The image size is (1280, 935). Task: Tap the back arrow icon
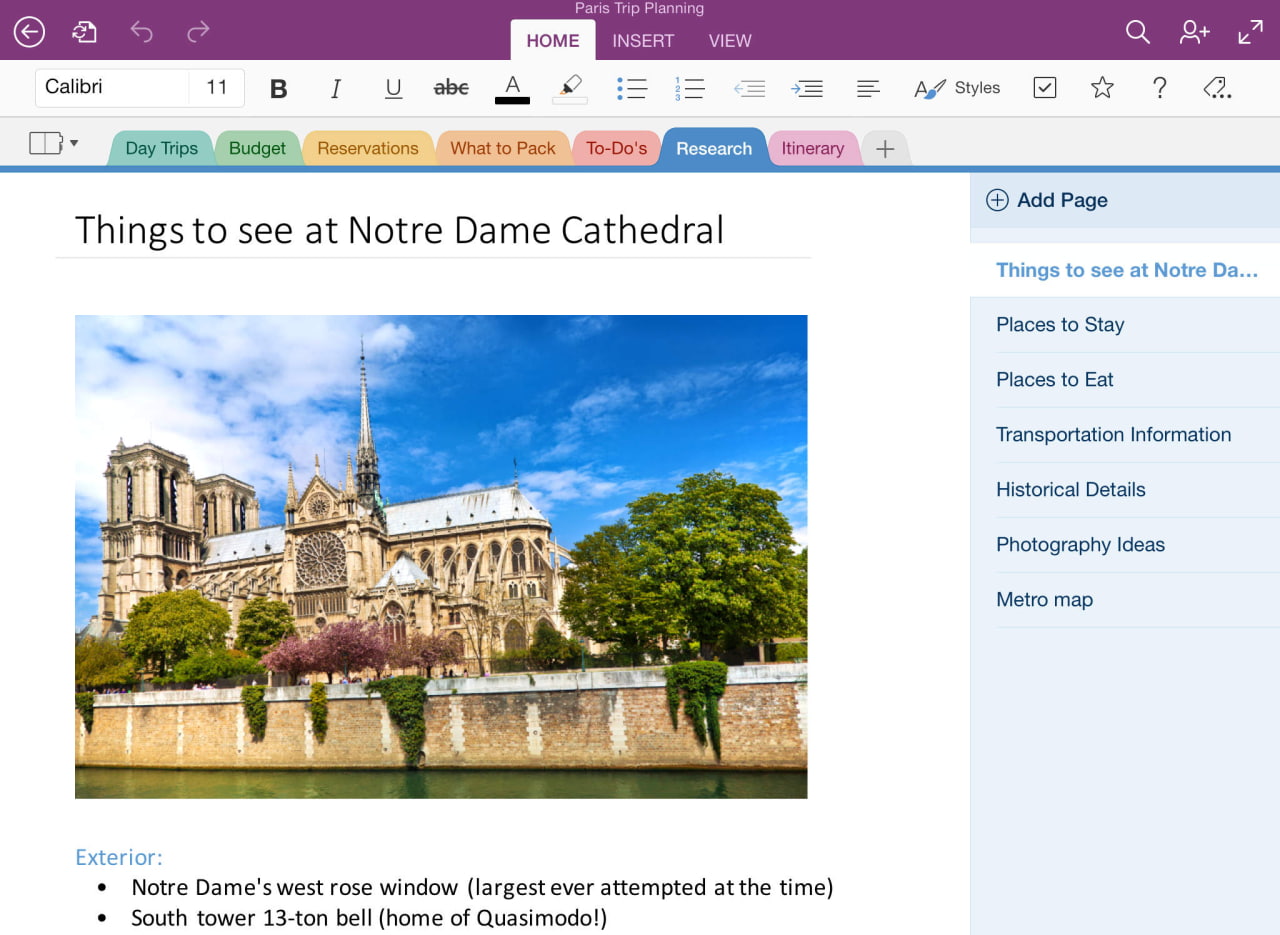click(x=29, y=32)
